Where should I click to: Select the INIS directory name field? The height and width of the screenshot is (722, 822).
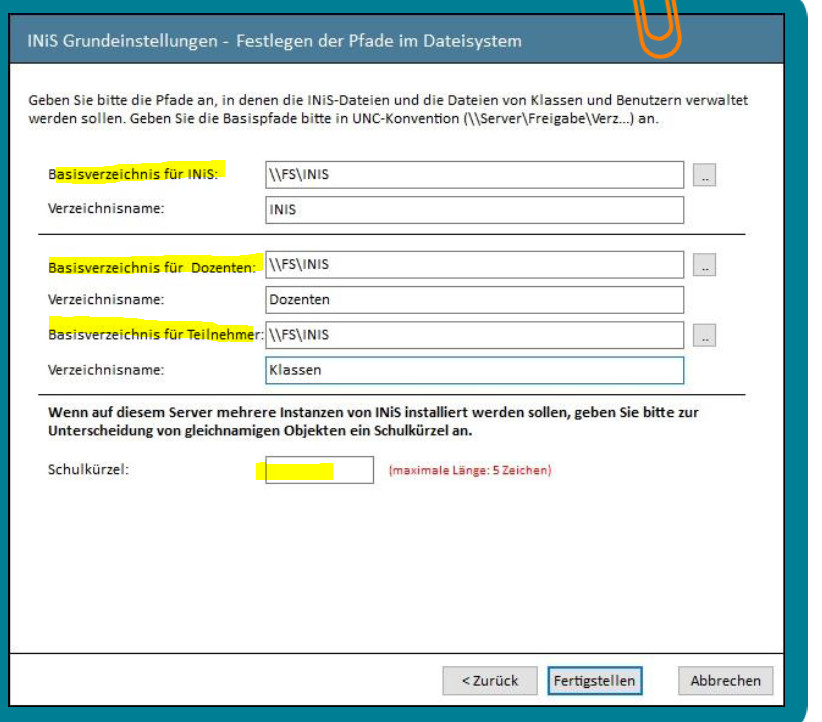point(474,210)
